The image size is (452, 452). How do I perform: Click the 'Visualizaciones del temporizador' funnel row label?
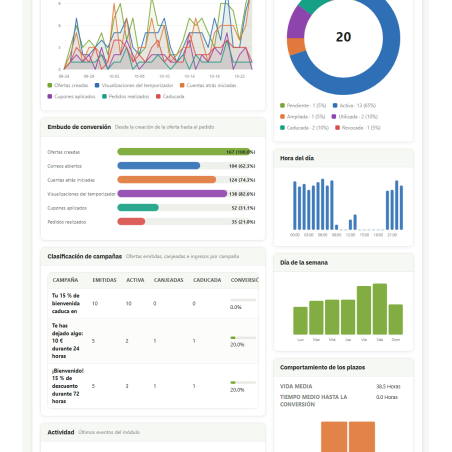81,194
